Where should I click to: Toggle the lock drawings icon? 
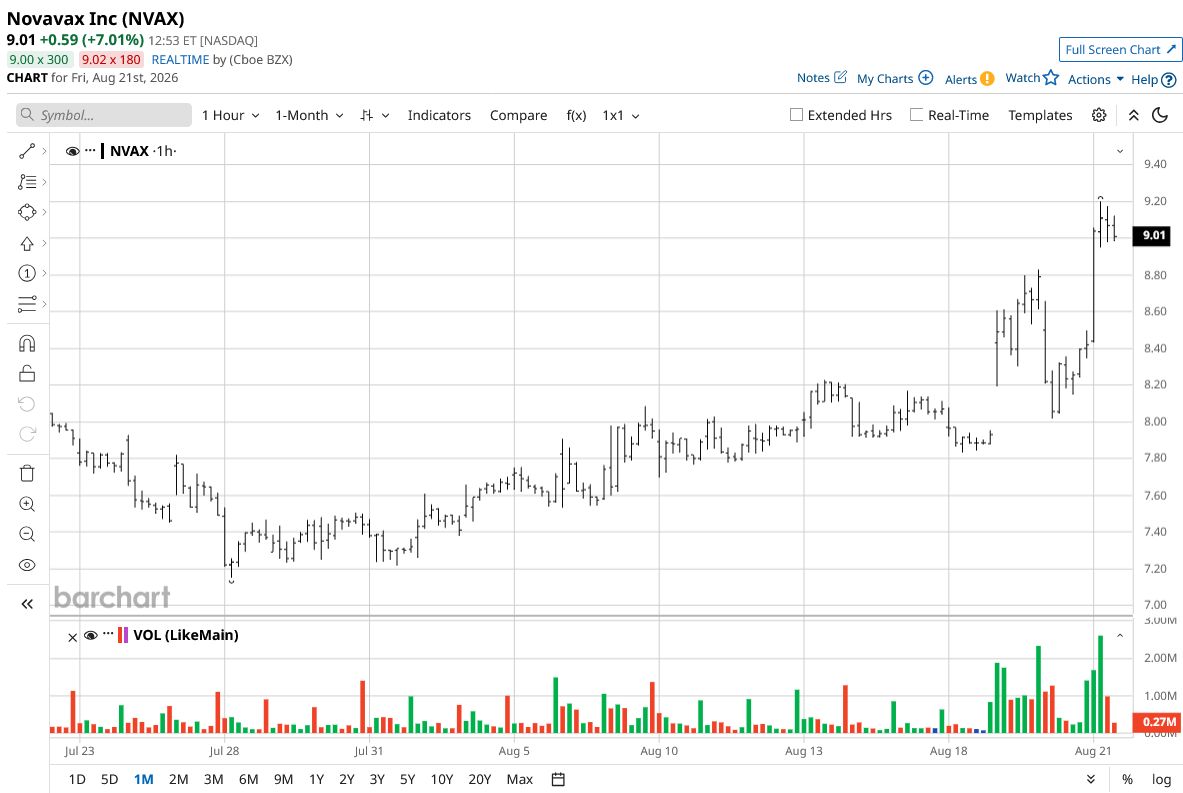click(27, 373)
